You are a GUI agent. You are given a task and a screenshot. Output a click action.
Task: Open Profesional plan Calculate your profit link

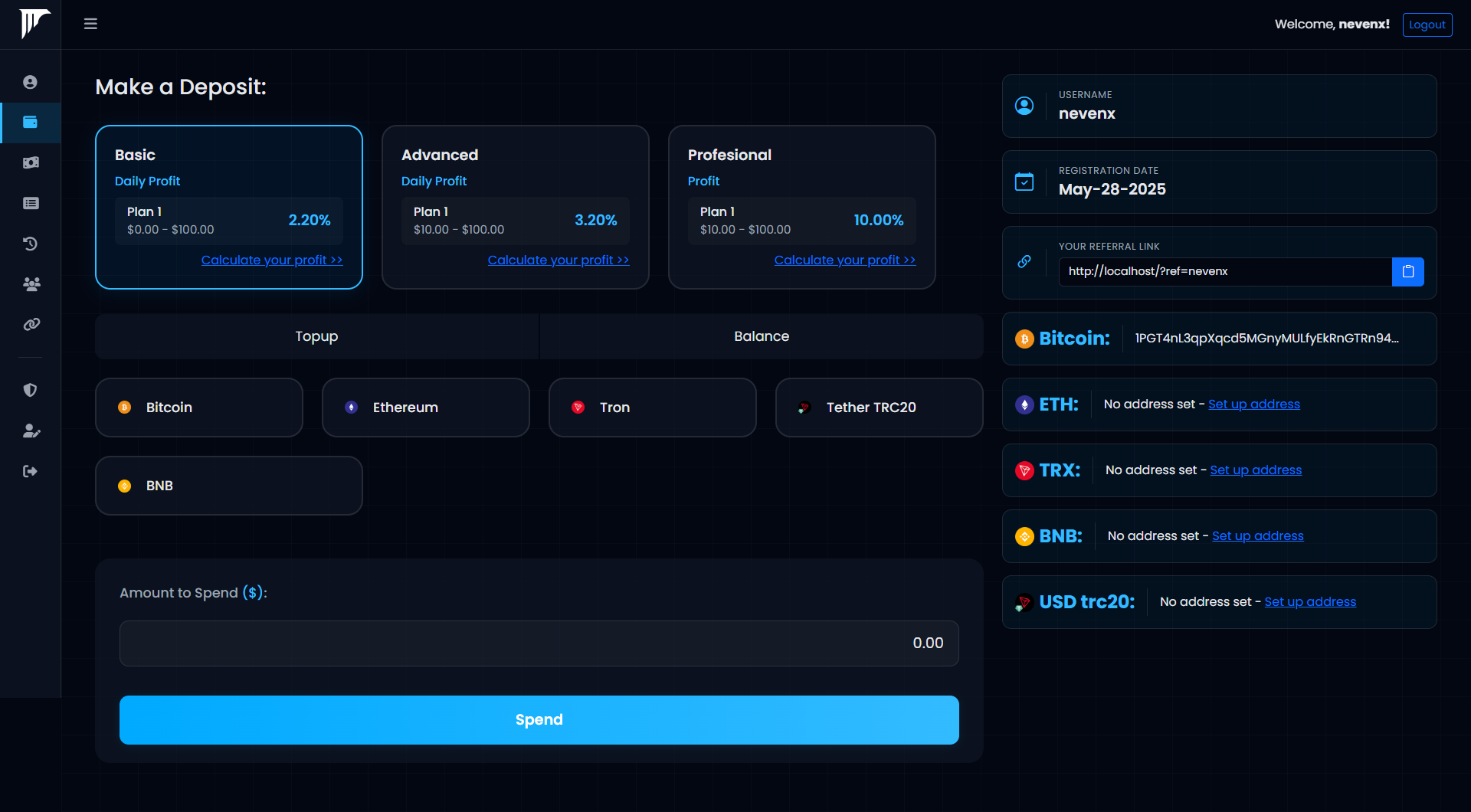[x=845, y=260]
